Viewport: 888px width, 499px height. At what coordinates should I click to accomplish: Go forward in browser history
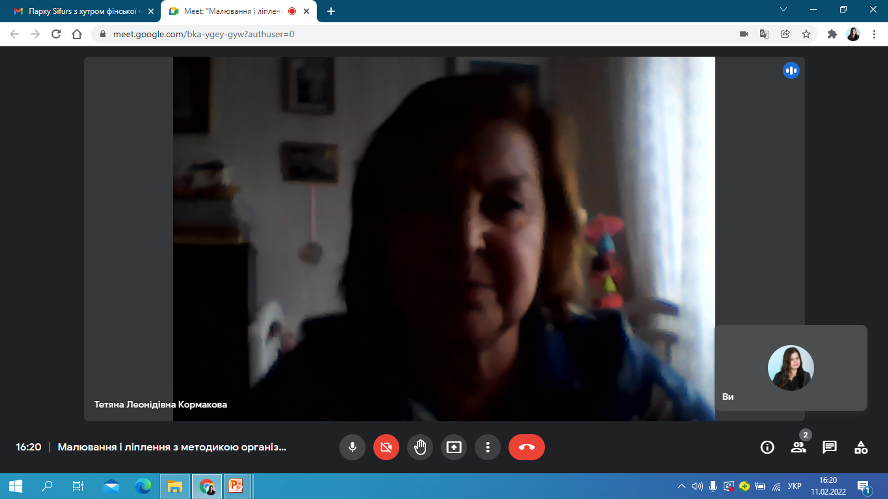point(35,34)
